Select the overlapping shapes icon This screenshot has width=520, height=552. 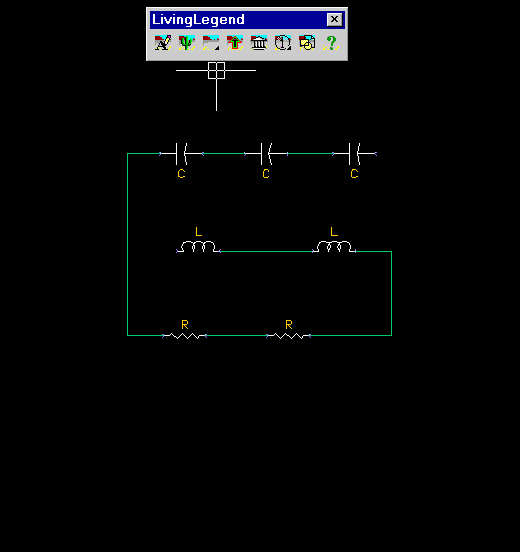307,43
